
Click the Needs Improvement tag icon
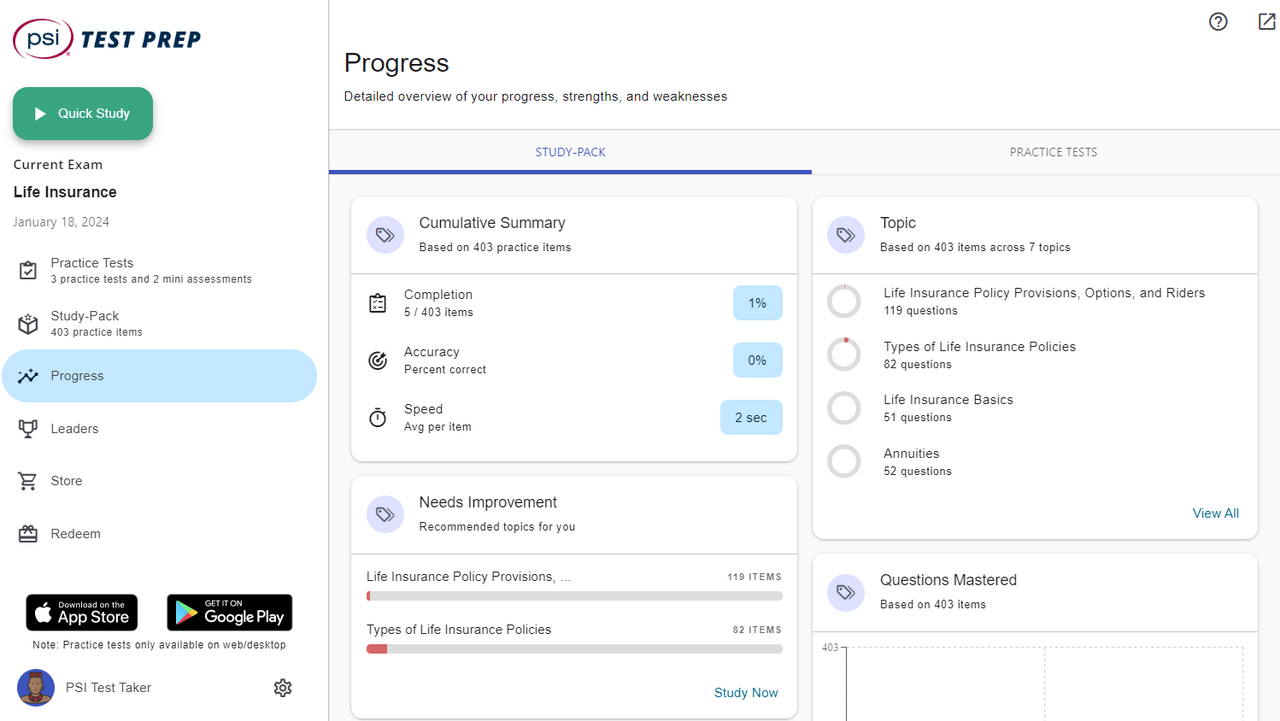click(385, 514)
